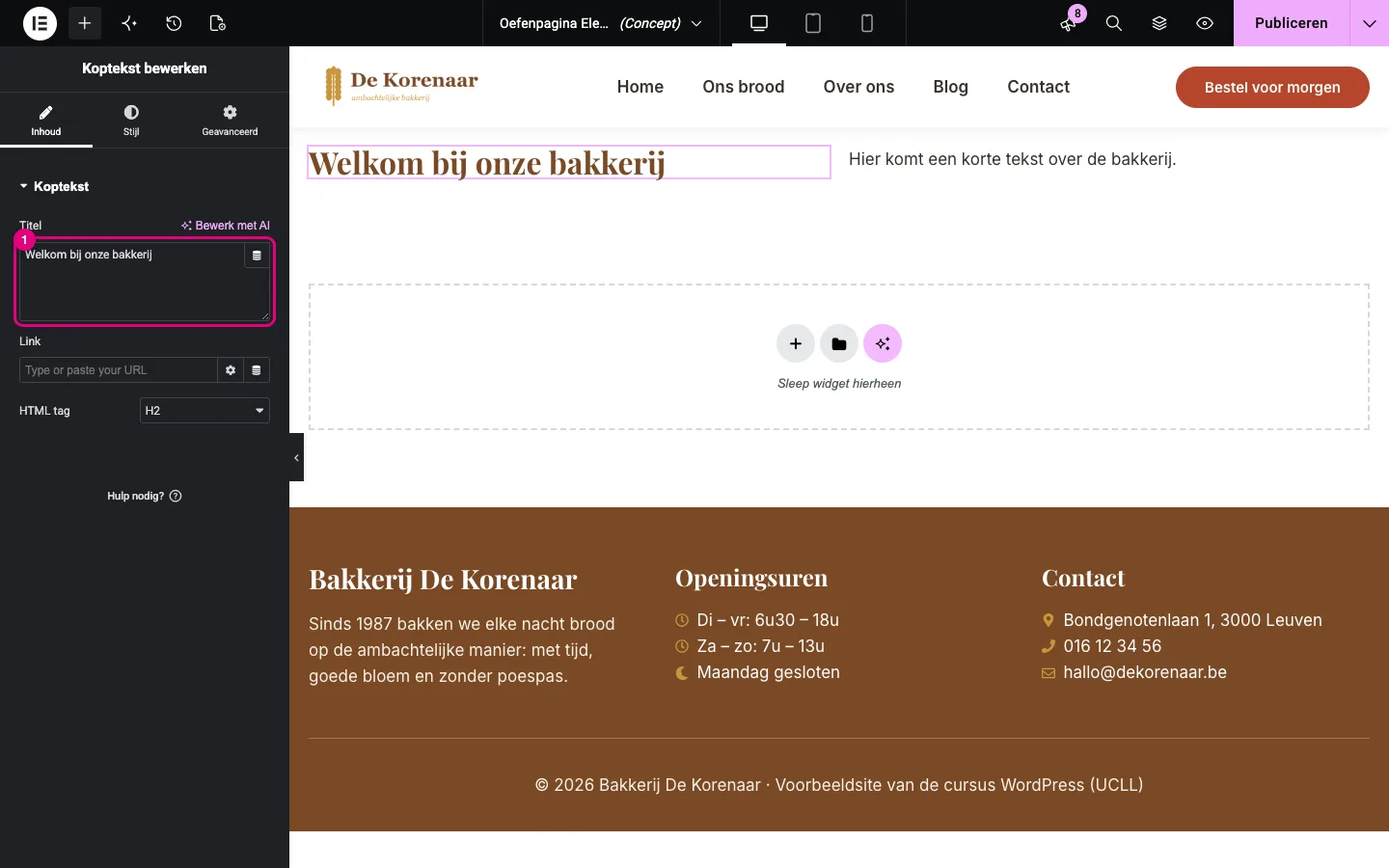Add template with folder icon
This screenshot has height=868, width=1389.
tap(839, 343)
